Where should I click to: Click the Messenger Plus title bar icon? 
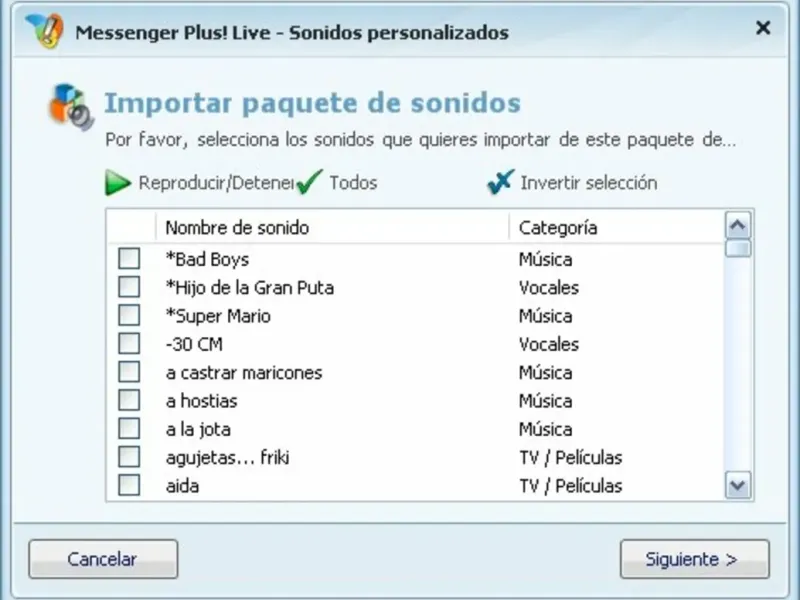pos(44,31)
